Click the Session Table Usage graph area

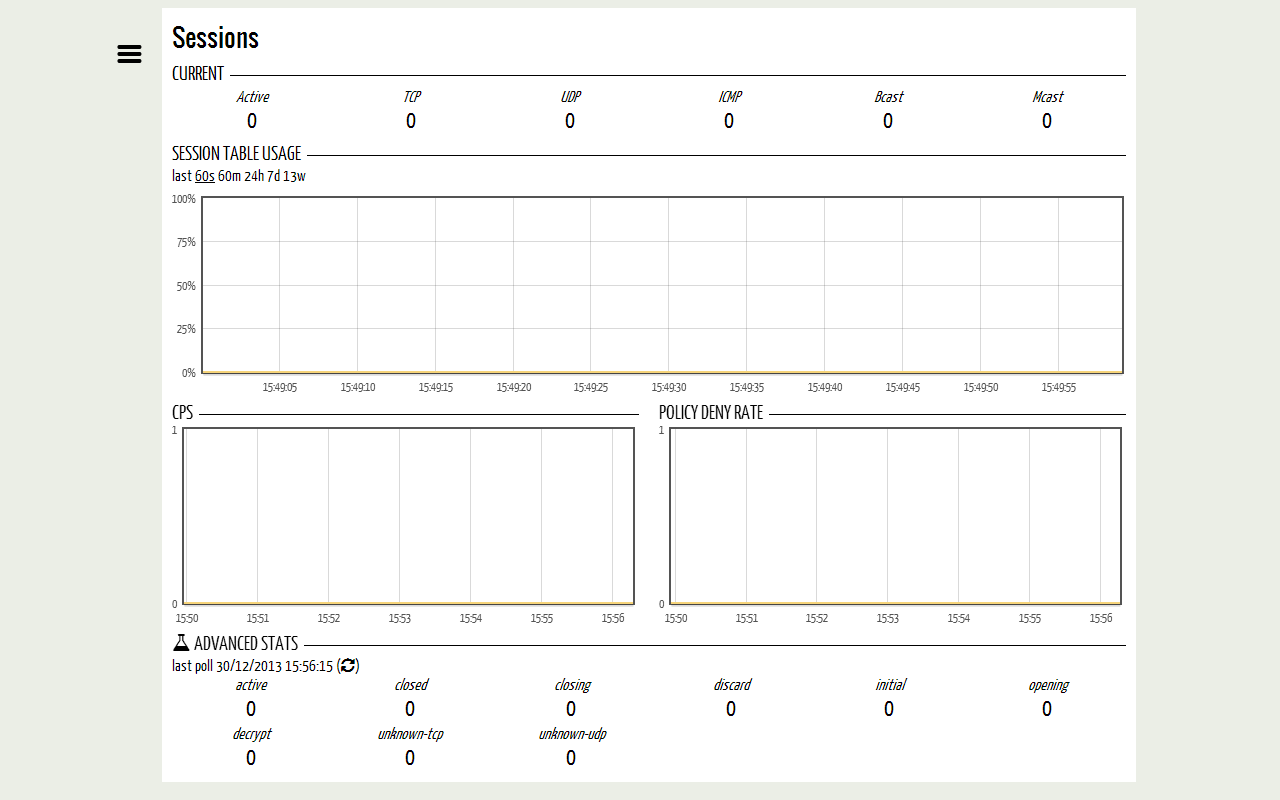(662, 285)
